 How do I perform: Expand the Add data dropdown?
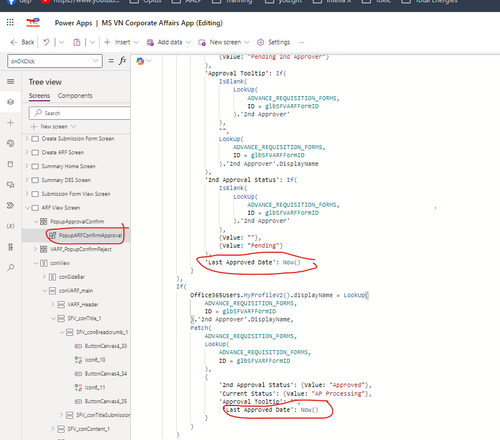click(x=188, y=42)
